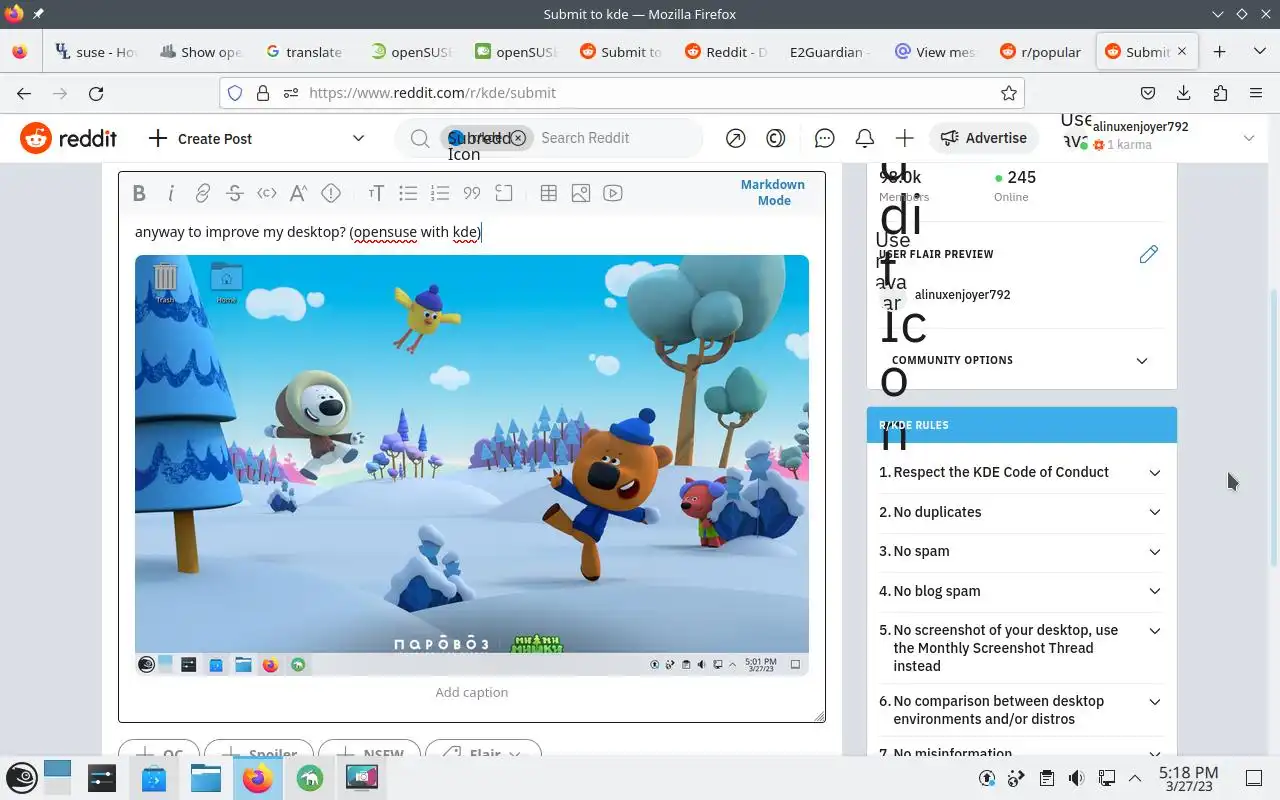This screenshot has width=1280, height=800.
Task: Toggle bold formatting in the post editor
Action: [139, 193]
